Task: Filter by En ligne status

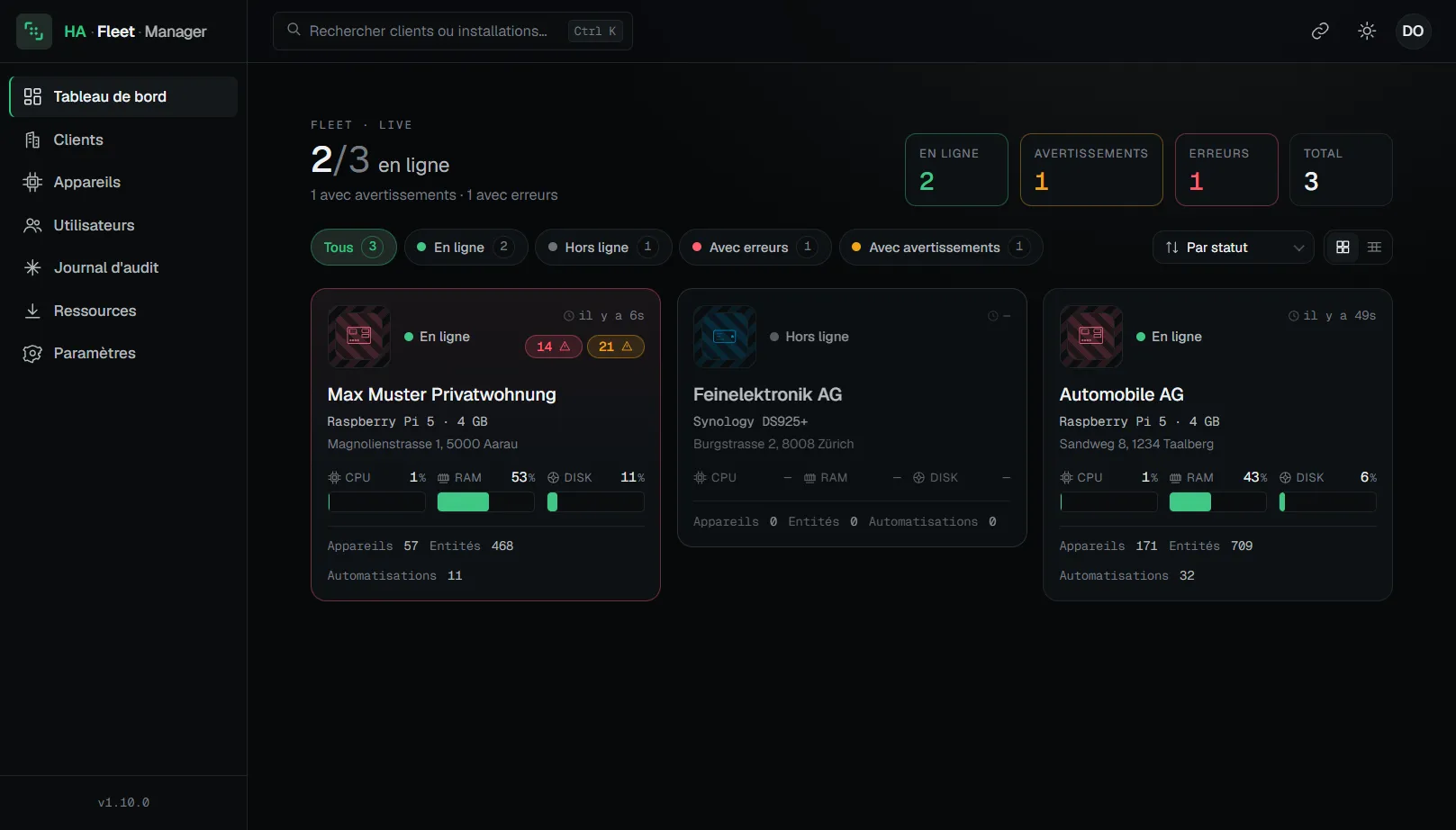Action: click(x=466, y=248)
